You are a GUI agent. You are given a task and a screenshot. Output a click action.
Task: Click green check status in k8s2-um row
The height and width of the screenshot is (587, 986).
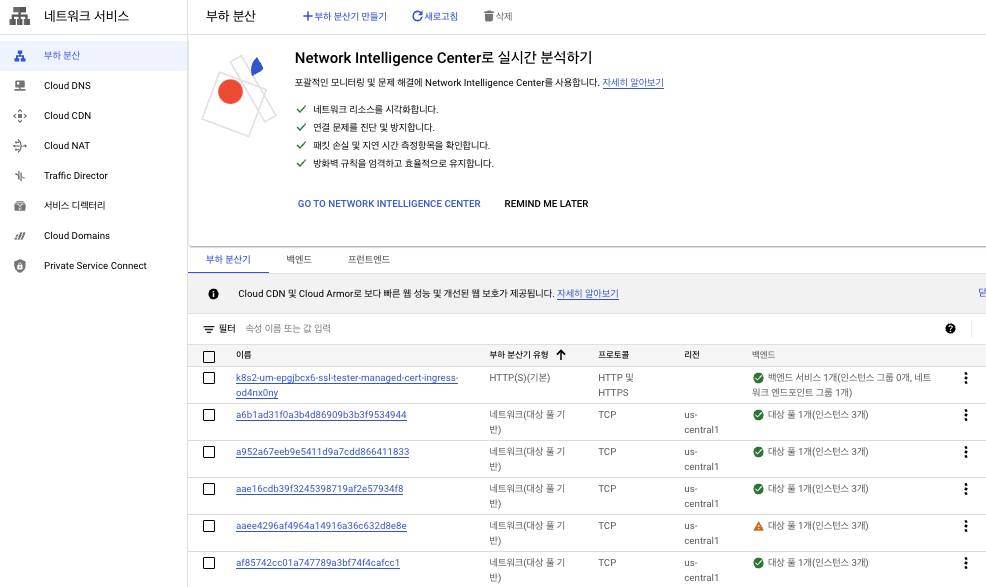tap(758, 378)
